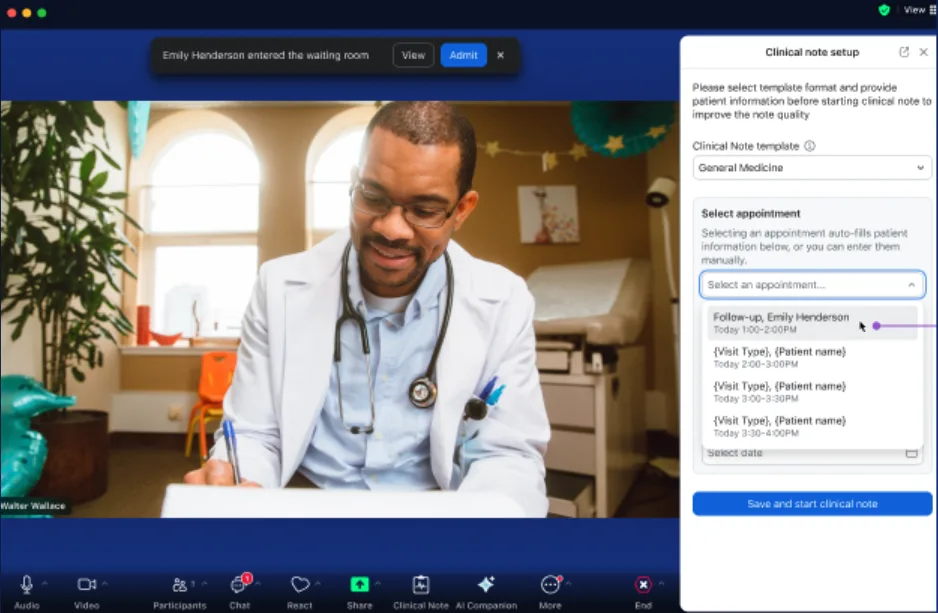Click the Clinical Note template info icon
Viewport: 938px width, 613px height.
pos(809,146)
